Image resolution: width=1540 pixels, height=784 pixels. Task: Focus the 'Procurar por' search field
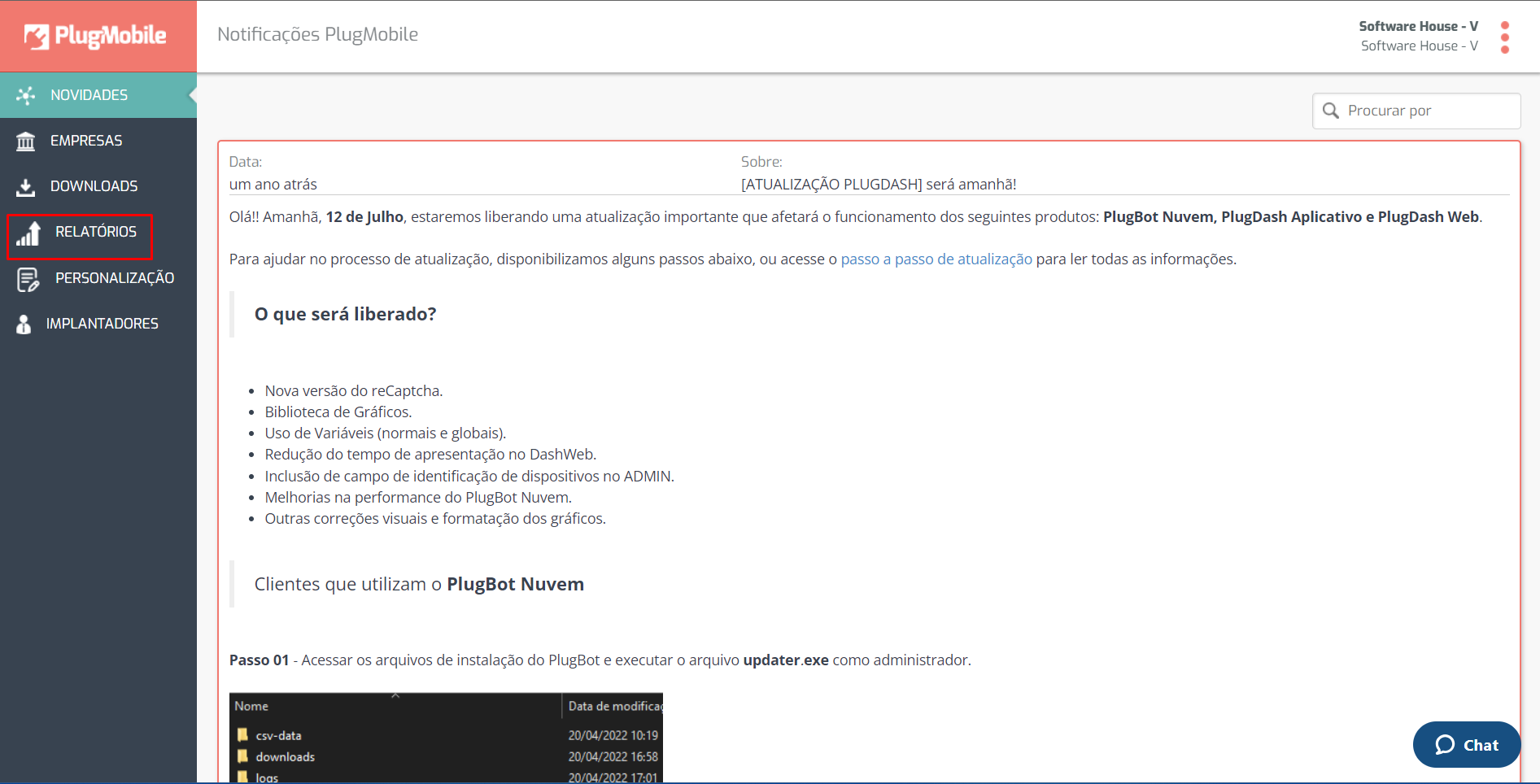click(1416, 111)
